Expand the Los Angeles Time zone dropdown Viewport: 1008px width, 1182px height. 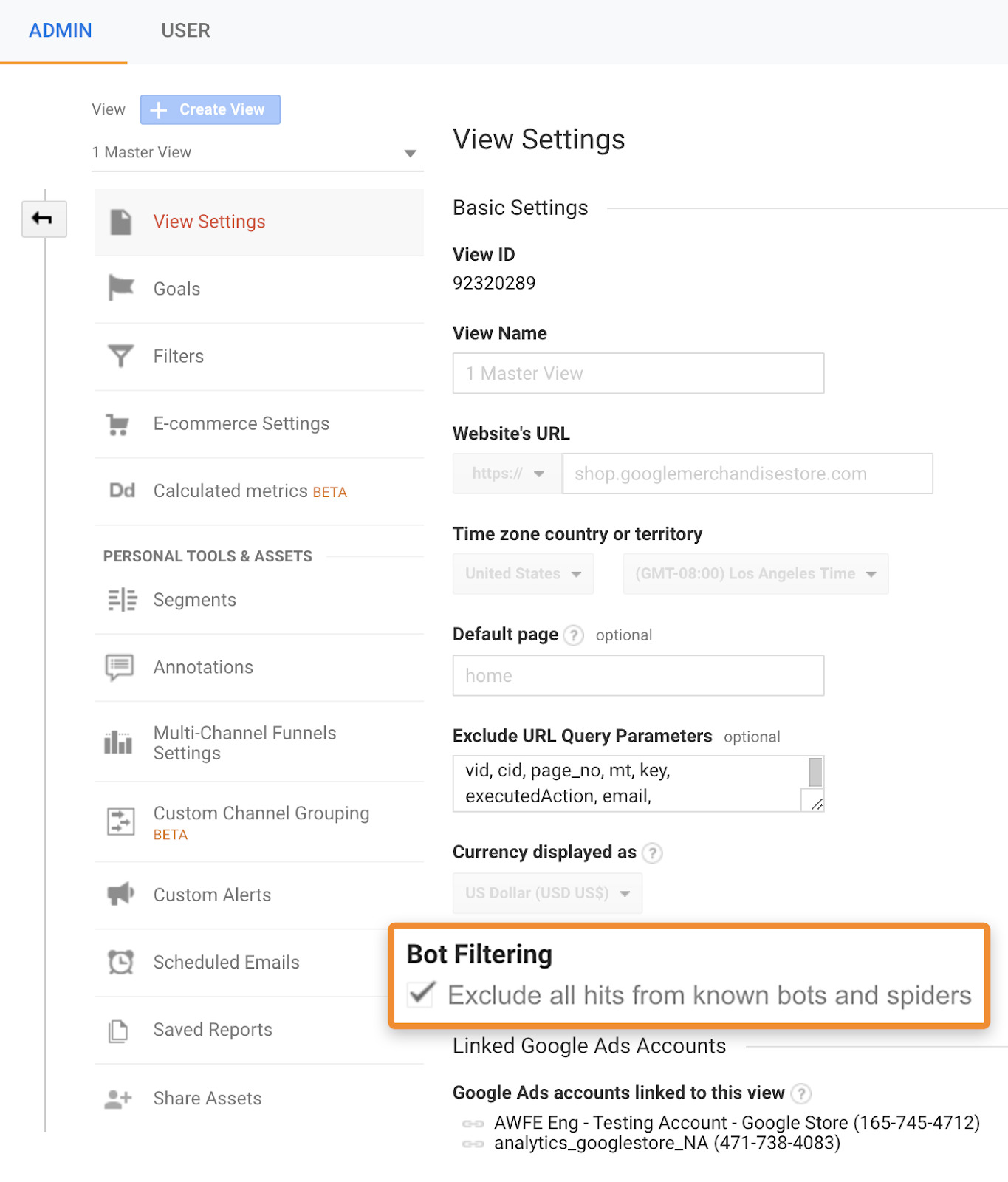755,574
